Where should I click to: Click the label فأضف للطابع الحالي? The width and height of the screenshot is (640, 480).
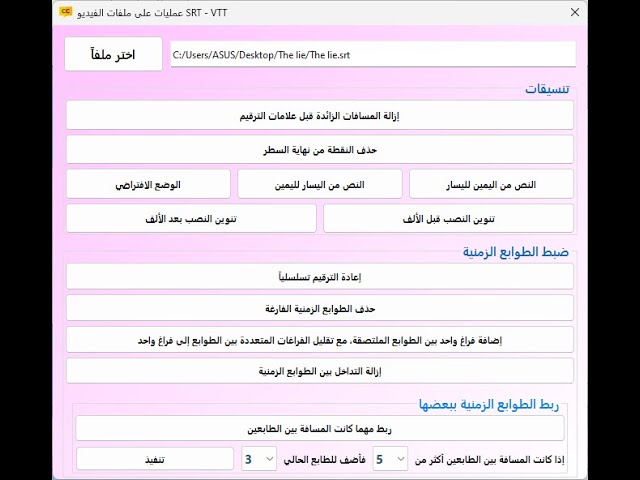[324, 460]
